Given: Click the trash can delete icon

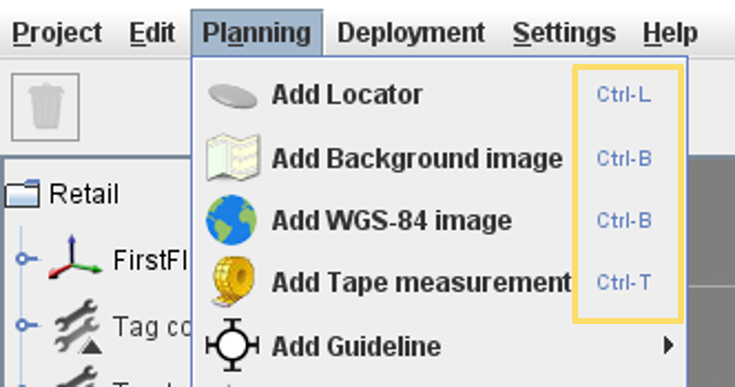Looking at the screenshot, I should pyautogui.click(x=45, y=107).
